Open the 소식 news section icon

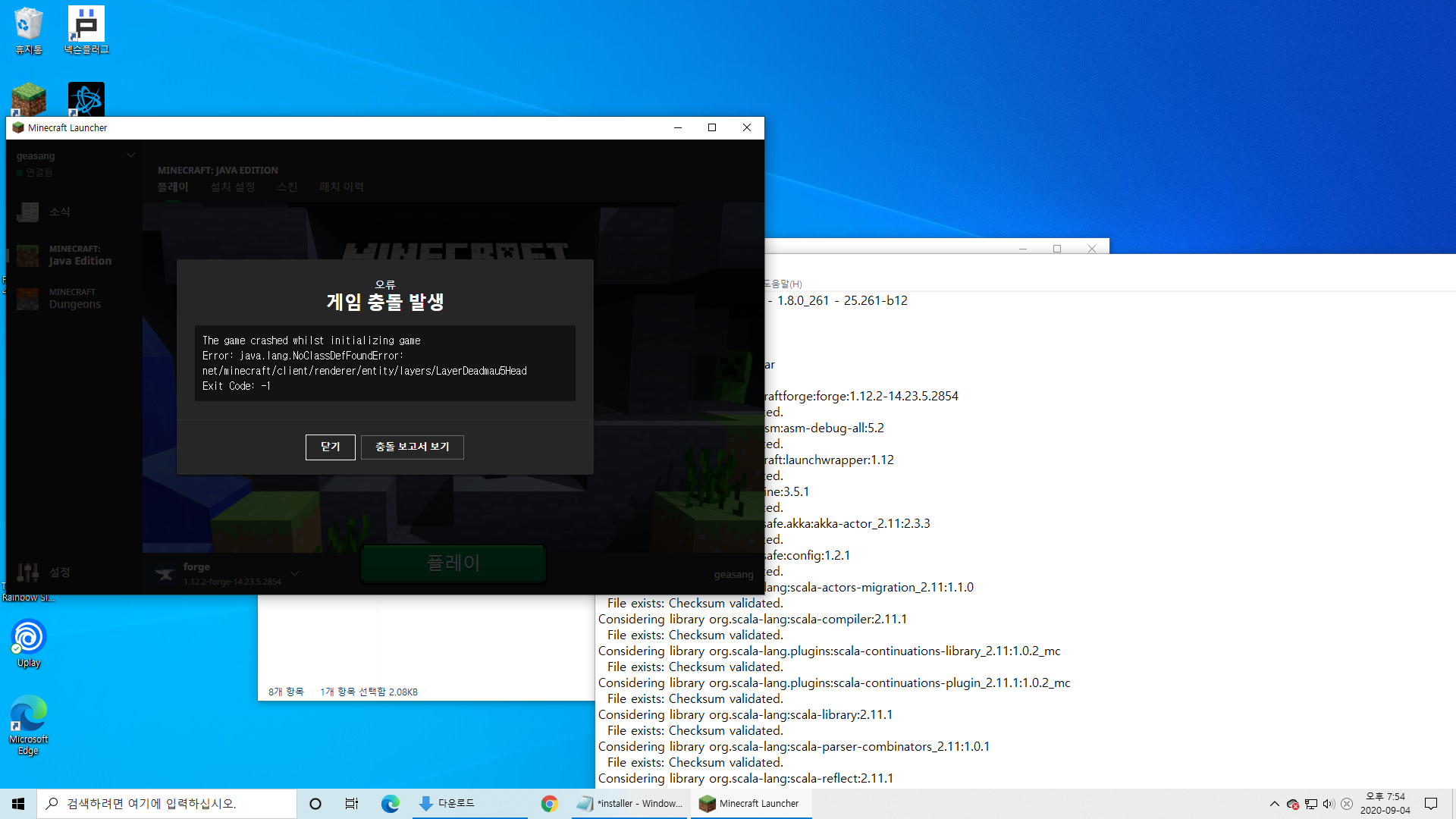[x=27, y=212]
